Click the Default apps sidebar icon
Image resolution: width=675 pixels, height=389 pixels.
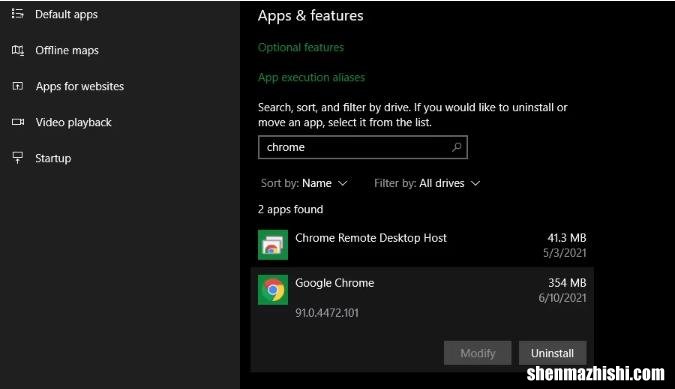(18, 14)
